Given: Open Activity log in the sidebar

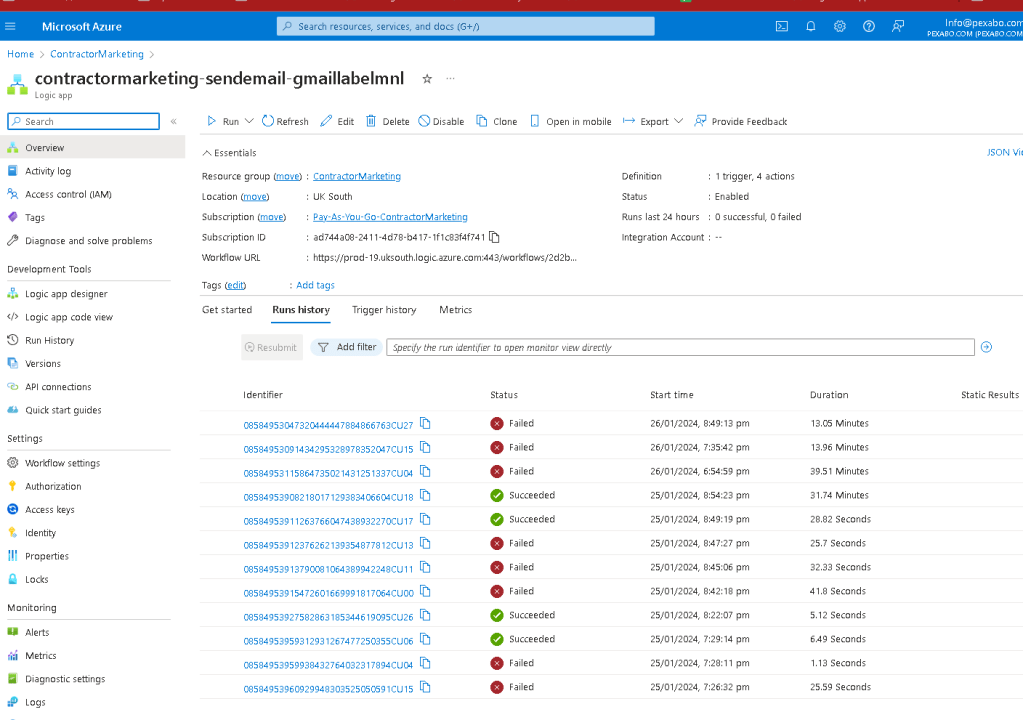Looking at the screenshot, I should point(48,171).
